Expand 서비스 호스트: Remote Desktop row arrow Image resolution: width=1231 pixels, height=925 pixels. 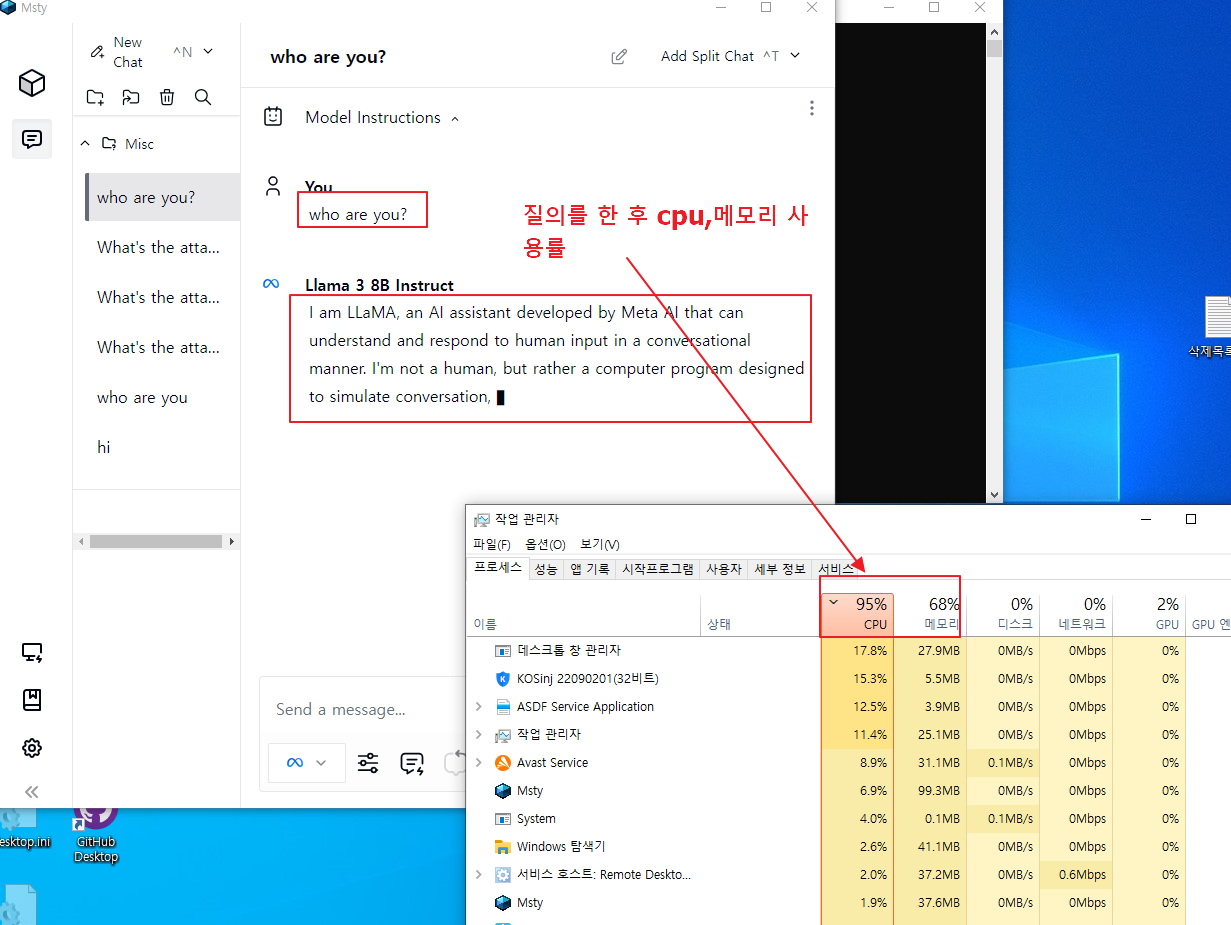pos(478,874)
